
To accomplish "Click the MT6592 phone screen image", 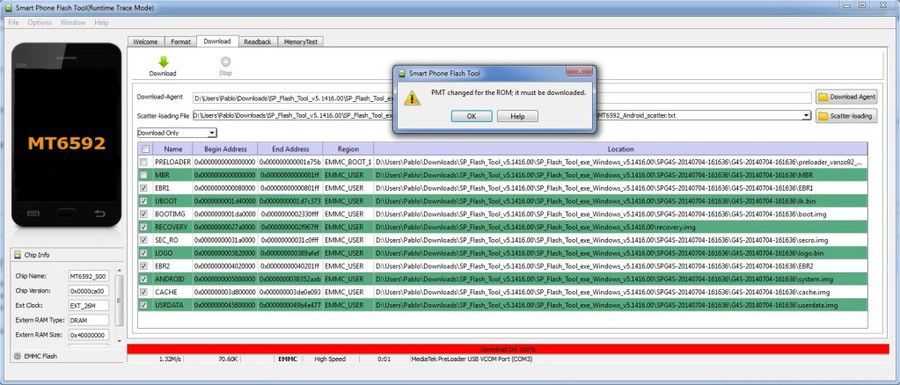I will tap(67, 134).
